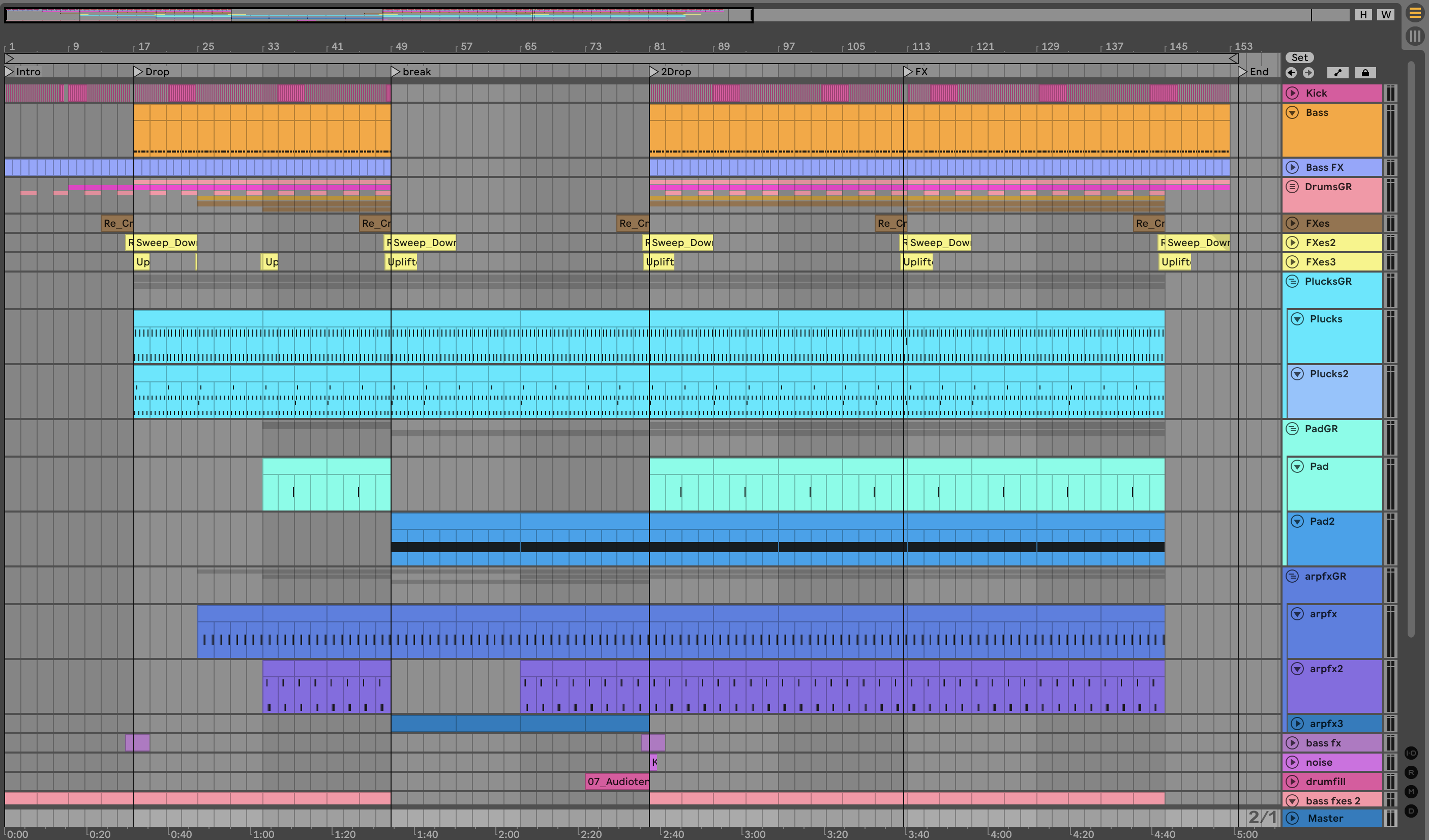Click the W optimize width button

coord(1386,15)
